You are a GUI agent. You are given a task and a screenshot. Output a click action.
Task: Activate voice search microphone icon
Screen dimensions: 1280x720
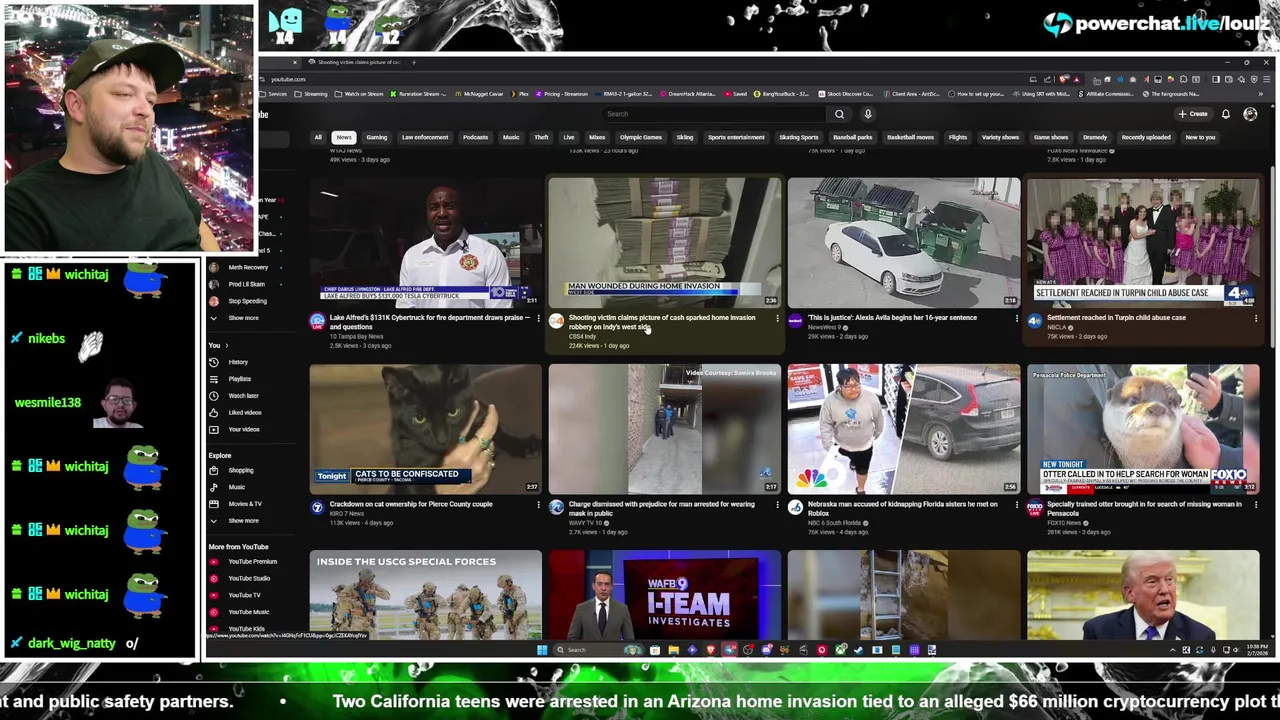pos(868,114)
